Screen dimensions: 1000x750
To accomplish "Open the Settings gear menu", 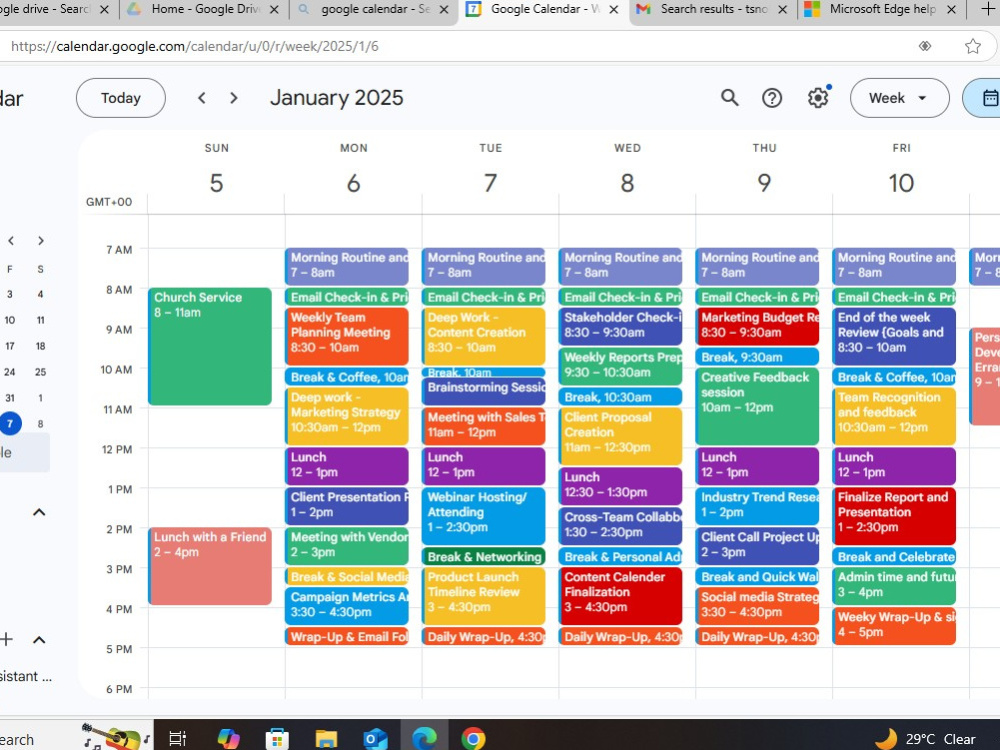I will click(818, 98).
